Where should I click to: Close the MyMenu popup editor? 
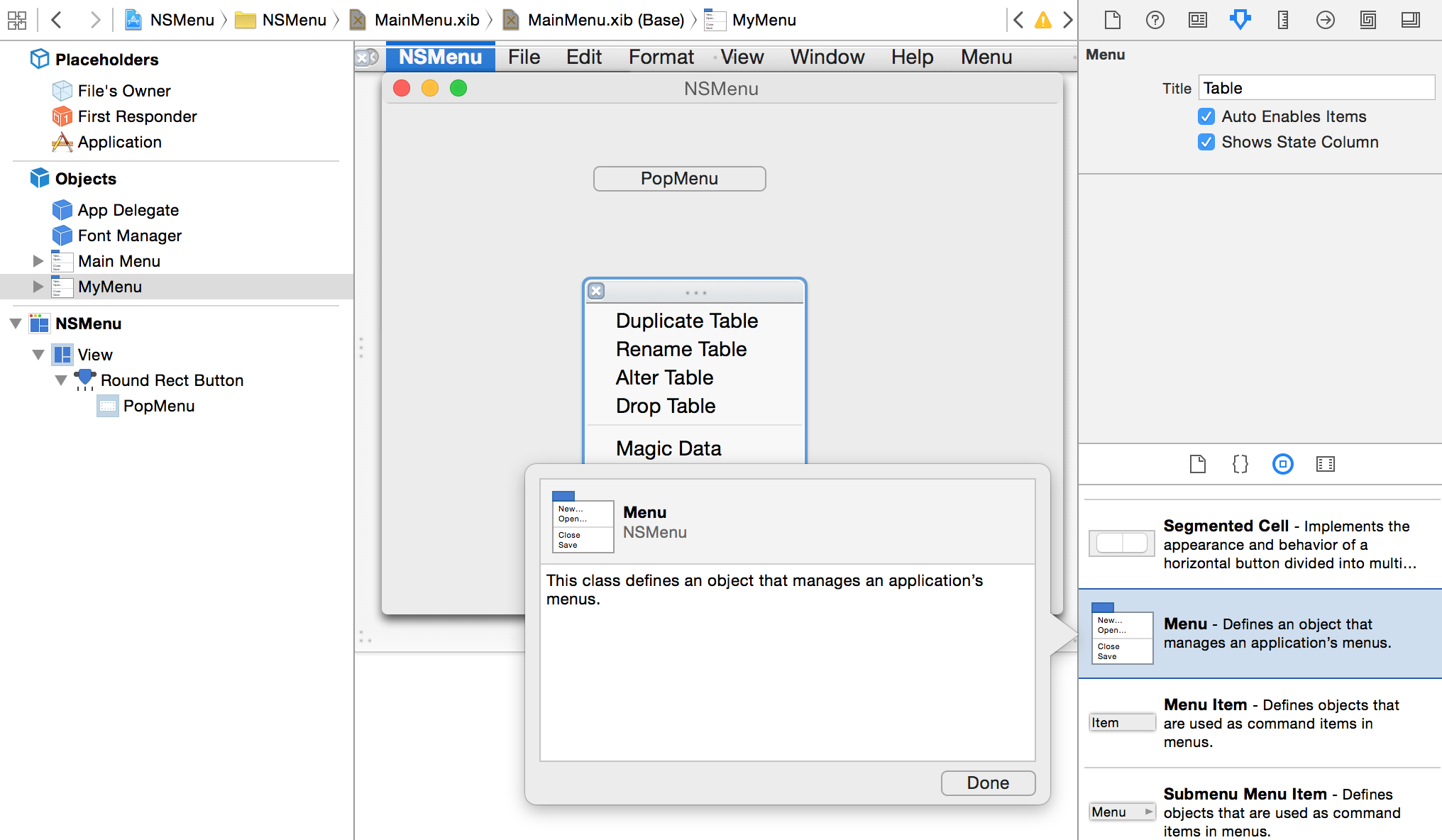click(x=597, y=291)
